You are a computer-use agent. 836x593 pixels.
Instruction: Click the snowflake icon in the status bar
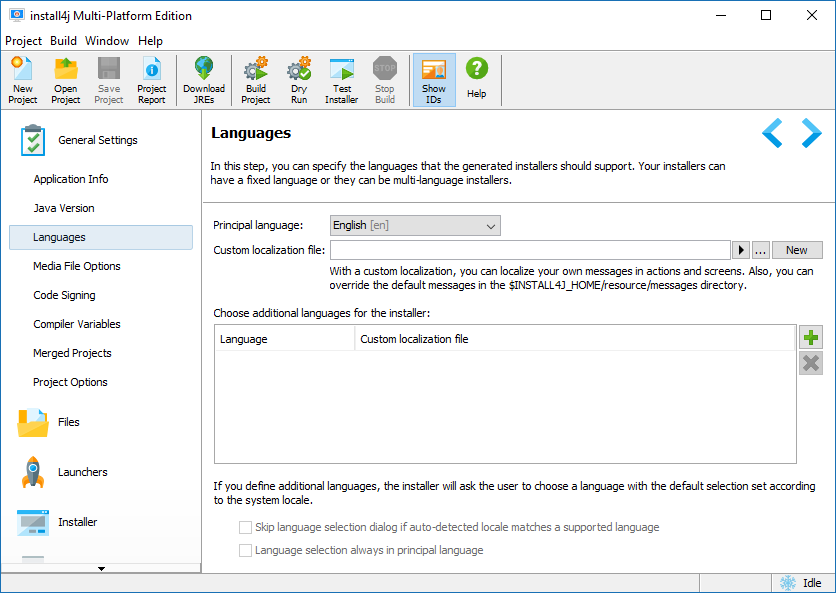[788, 583]
